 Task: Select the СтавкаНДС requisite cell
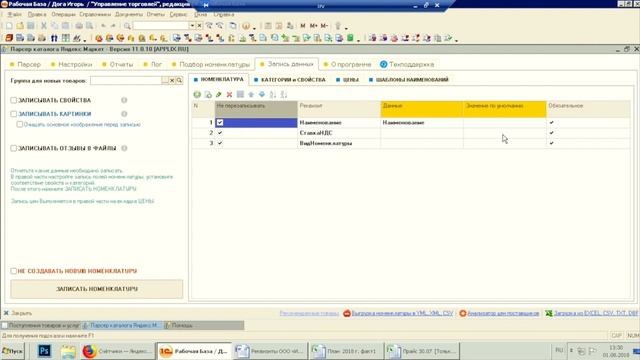click(x=339, y=133)
